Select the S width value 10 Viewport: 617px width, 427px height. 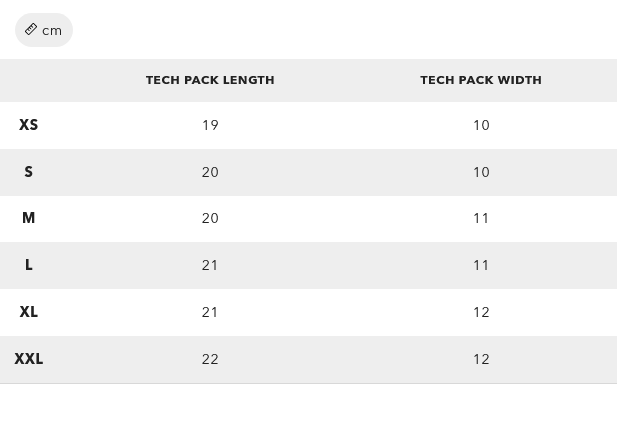click(x=481, y=172)
